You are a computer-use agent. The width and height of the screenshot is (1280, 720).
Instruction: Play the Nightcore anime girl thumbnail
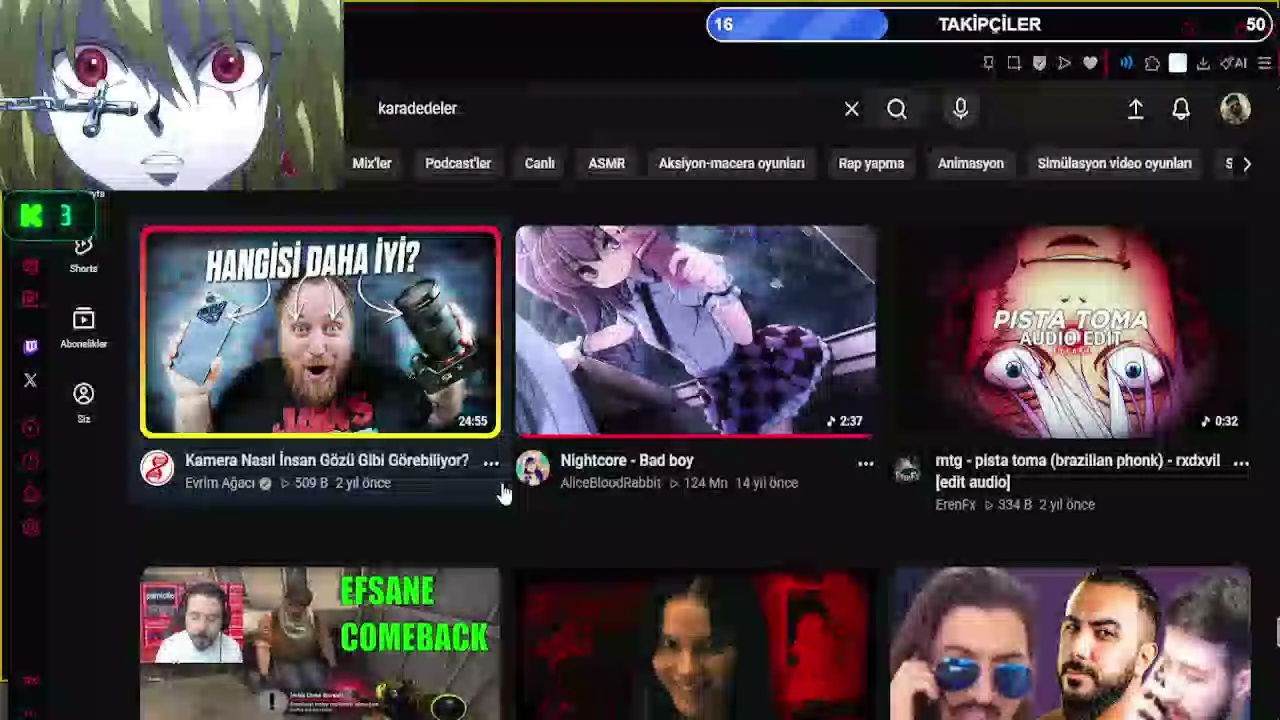point(695,332)
